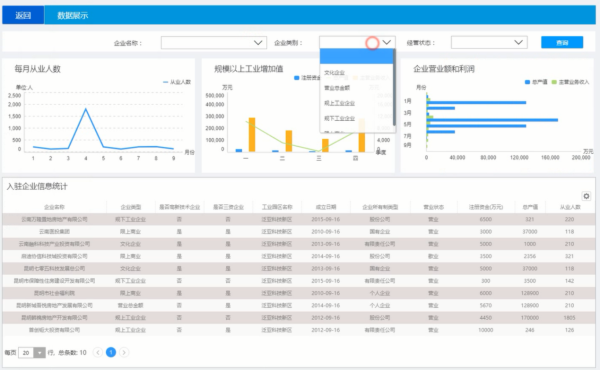Screen dimensions: 600x370
Task: Open the rows-per-page 20 selector
Action: coord(33,352)
